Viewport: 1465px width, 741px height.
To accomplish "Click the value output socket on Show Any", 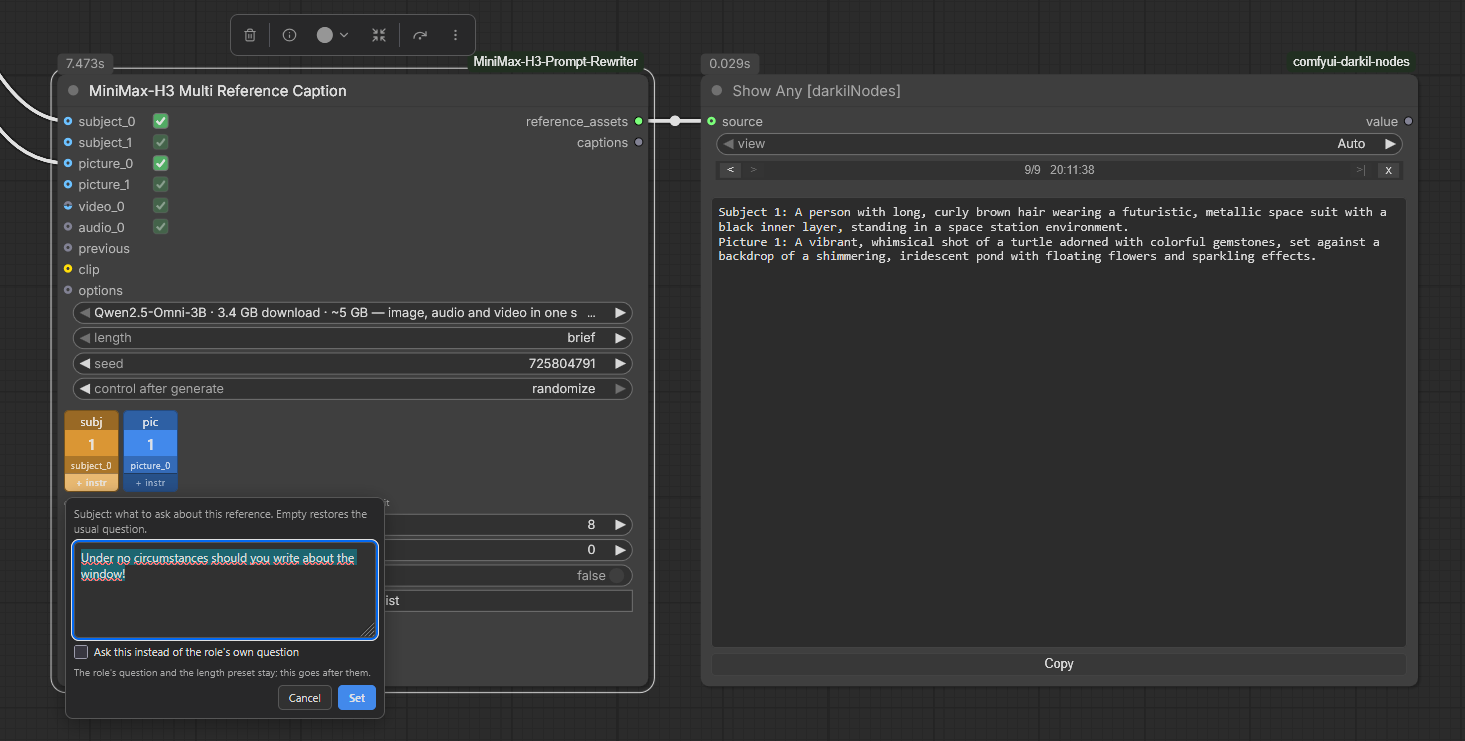I will tap(1408, 121).
